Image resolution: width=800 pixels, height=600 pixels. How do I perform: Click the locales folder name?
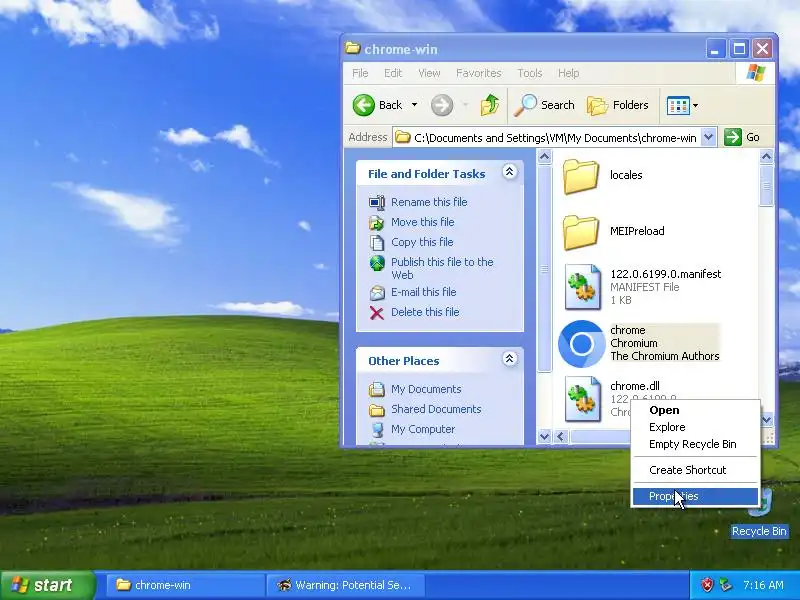626,175
